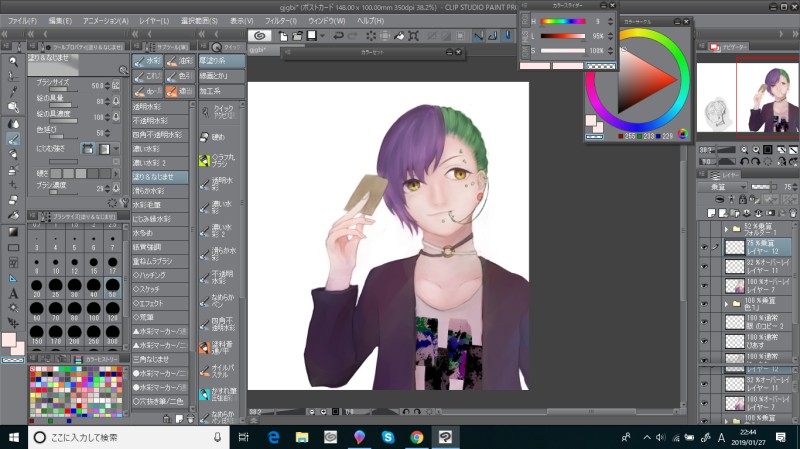Click the Rotate left icon in Navigator
The height and width of the screenshot is (449, 800).
pos(744,162)
